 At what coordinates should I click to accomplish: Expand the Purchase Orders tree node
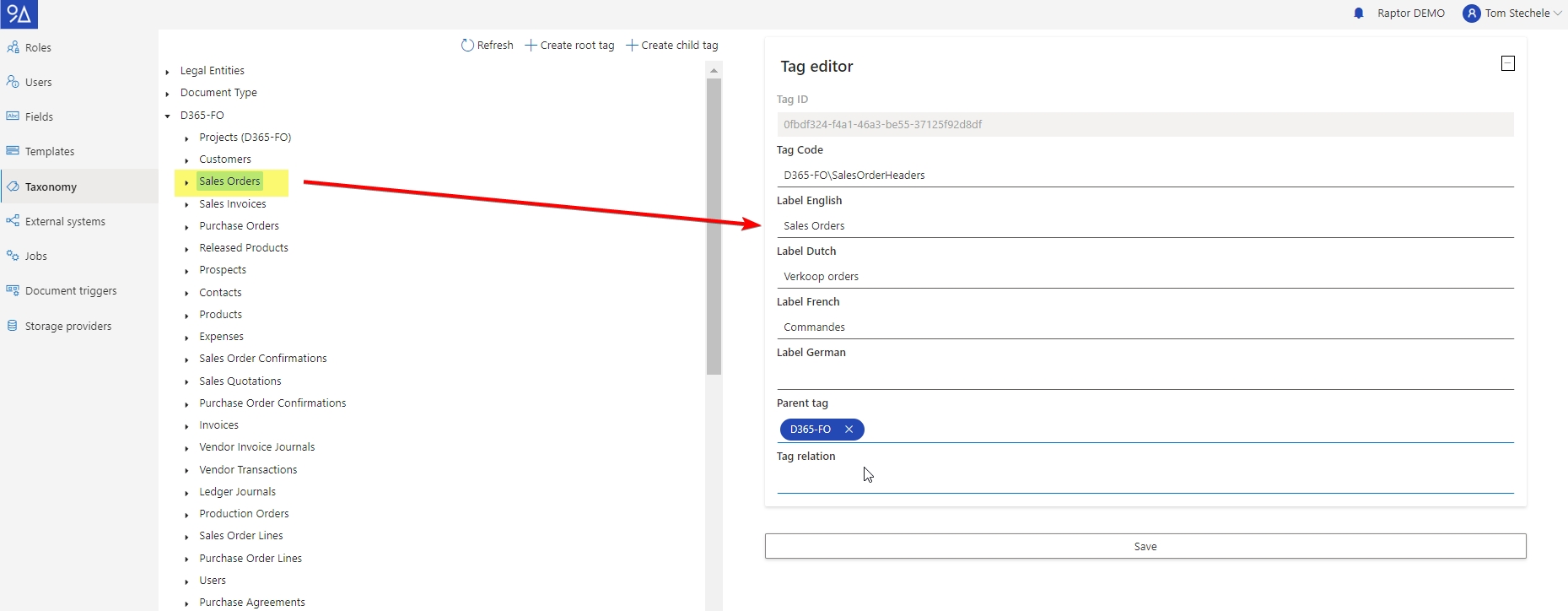click(x=186, y=227)
